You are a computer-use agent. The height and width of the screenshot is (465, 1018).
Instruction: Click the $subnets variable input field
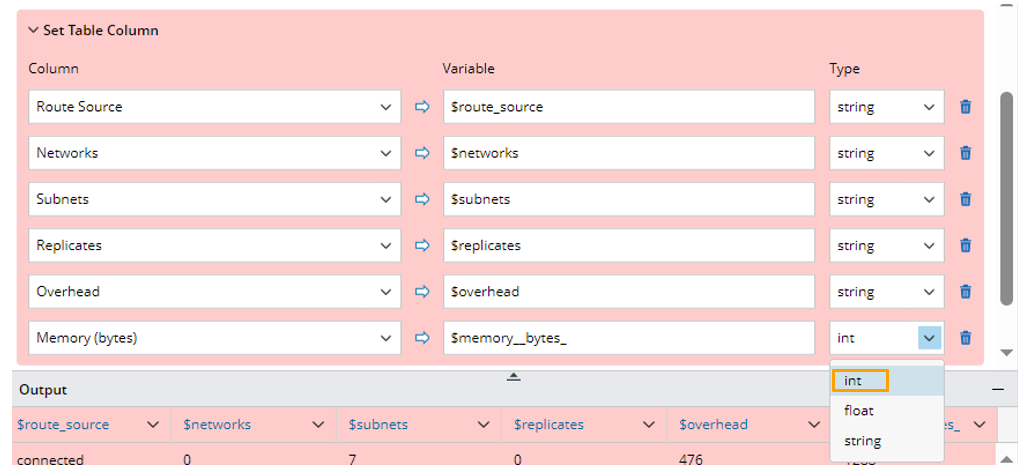[x=629, y=199]
